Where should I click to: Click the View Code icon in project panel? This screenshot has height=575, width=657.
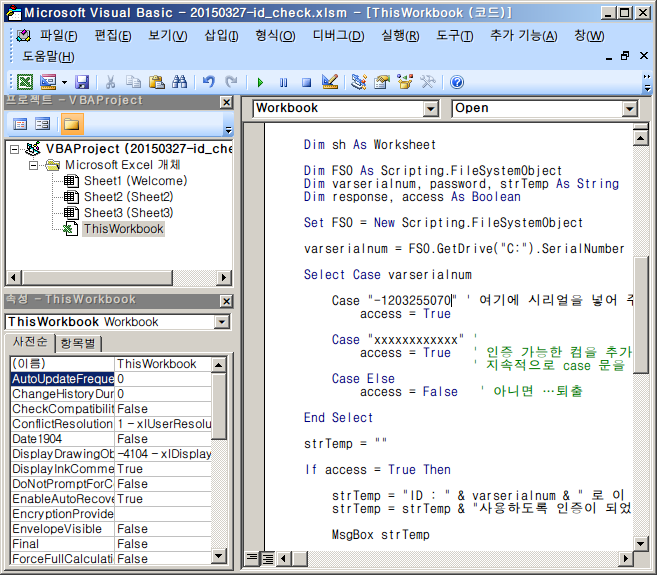tap(20, 124)
